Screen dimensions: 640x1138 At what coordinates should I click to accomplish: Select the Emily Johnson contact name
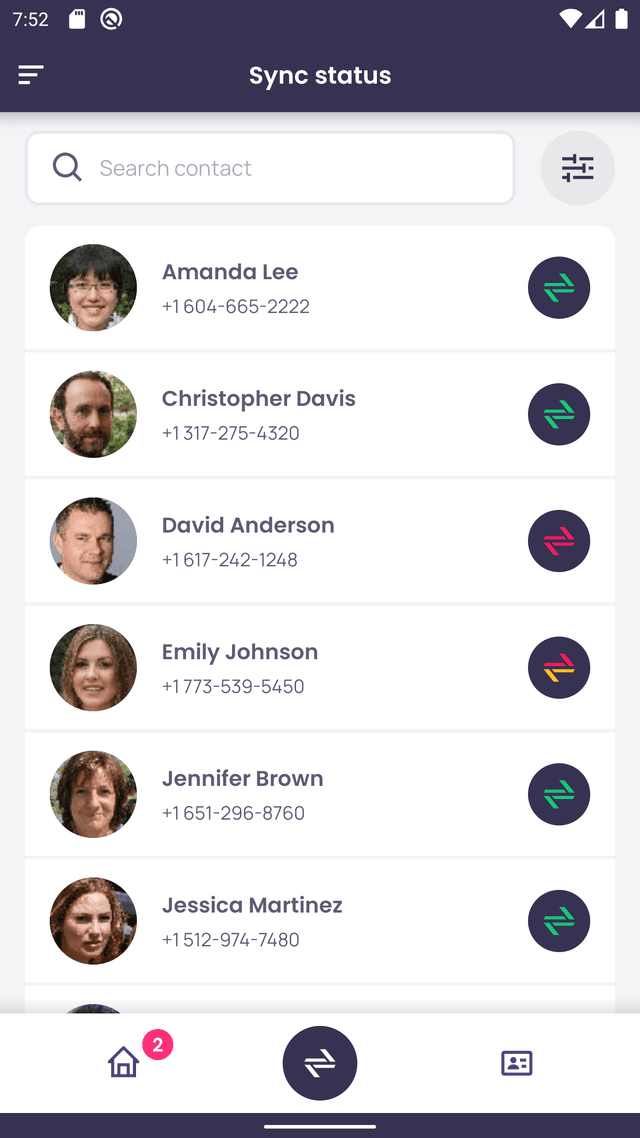click(239, 652)
